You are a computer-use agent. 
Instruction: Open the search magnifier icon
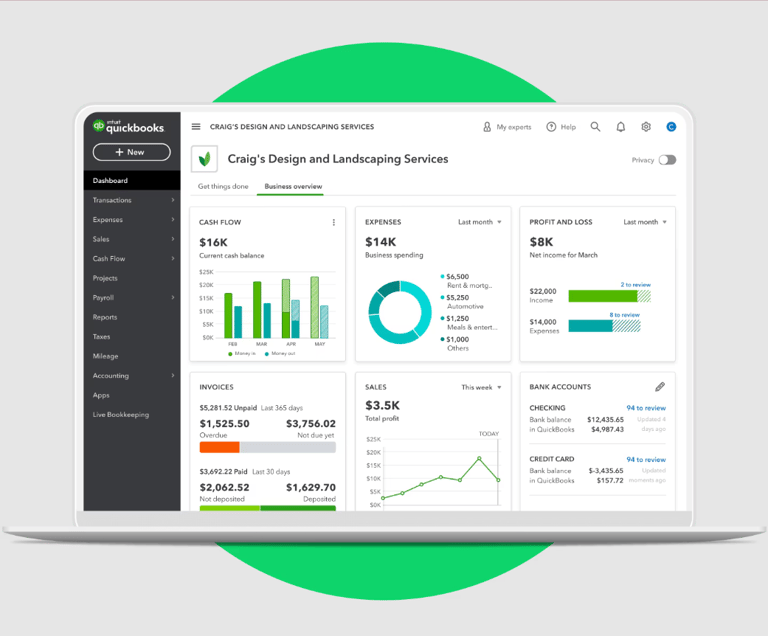point(595,127)
